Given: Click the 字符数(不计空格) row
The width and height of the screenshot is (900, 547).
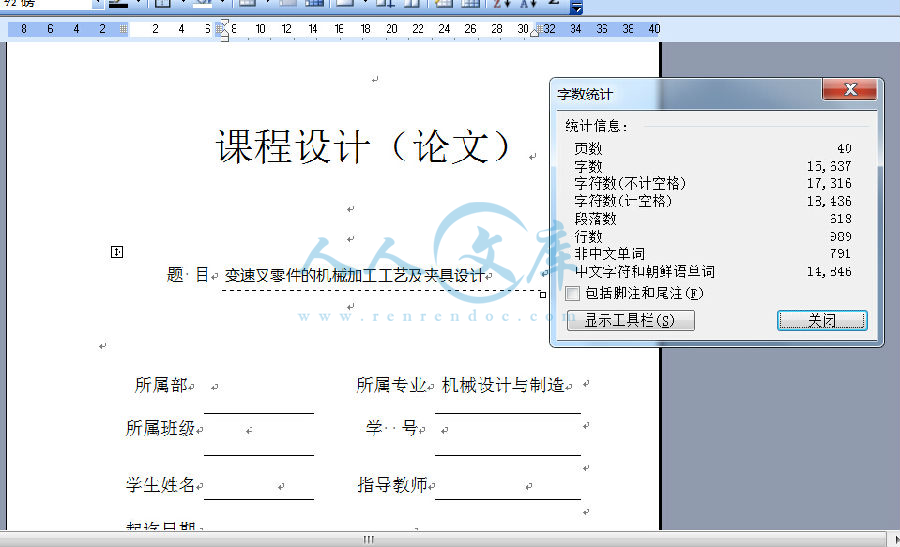Looking at the screenshot, I should click(713, 184).
